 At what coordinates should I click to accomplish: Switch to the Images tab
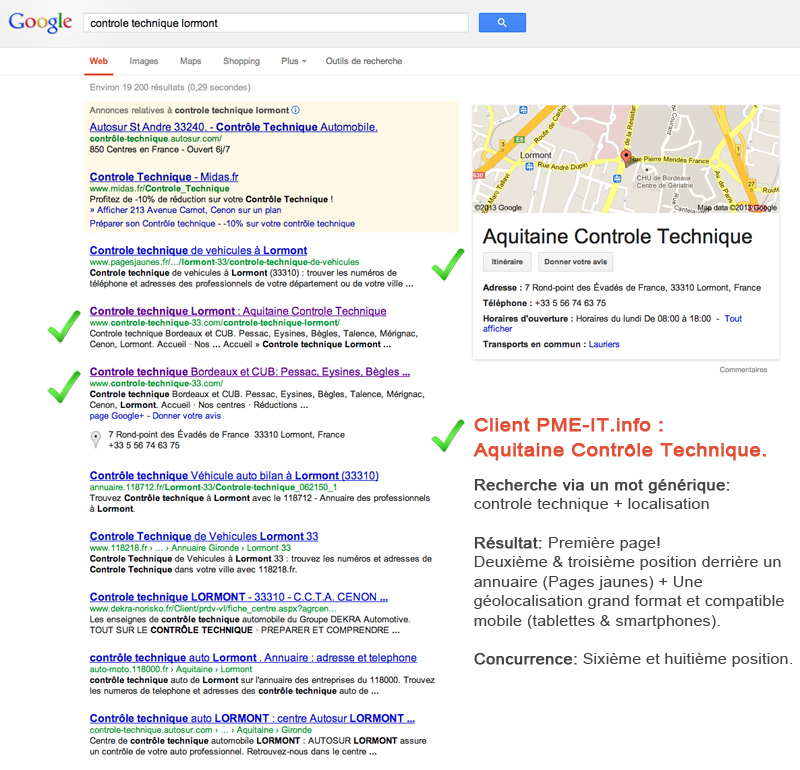point(143,61)
